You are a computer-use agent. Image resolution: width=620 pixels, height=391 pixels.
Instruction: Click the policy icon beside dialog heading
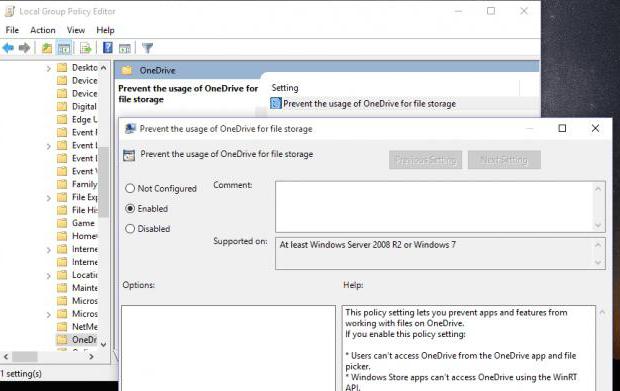pos(129,155)
